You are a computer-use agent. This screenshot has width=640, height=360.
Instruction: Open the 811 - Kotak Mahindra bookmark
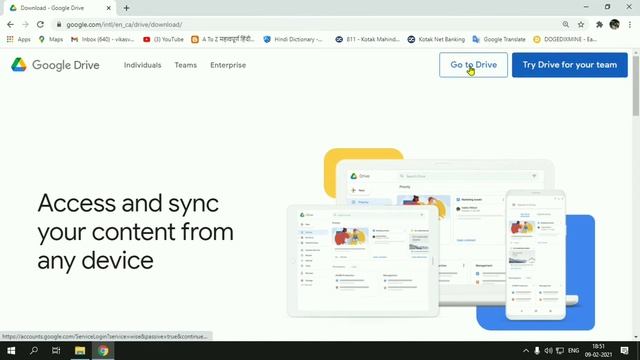(x=367, y=39)
